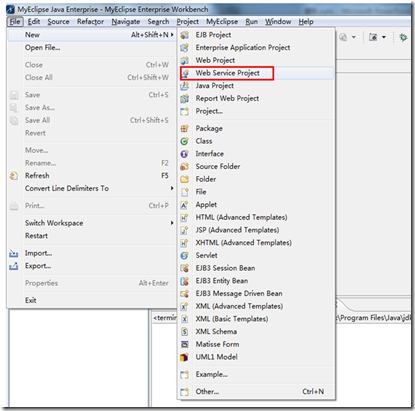Click the Java Project icon
415x411 pixels.
pos(184,86)
